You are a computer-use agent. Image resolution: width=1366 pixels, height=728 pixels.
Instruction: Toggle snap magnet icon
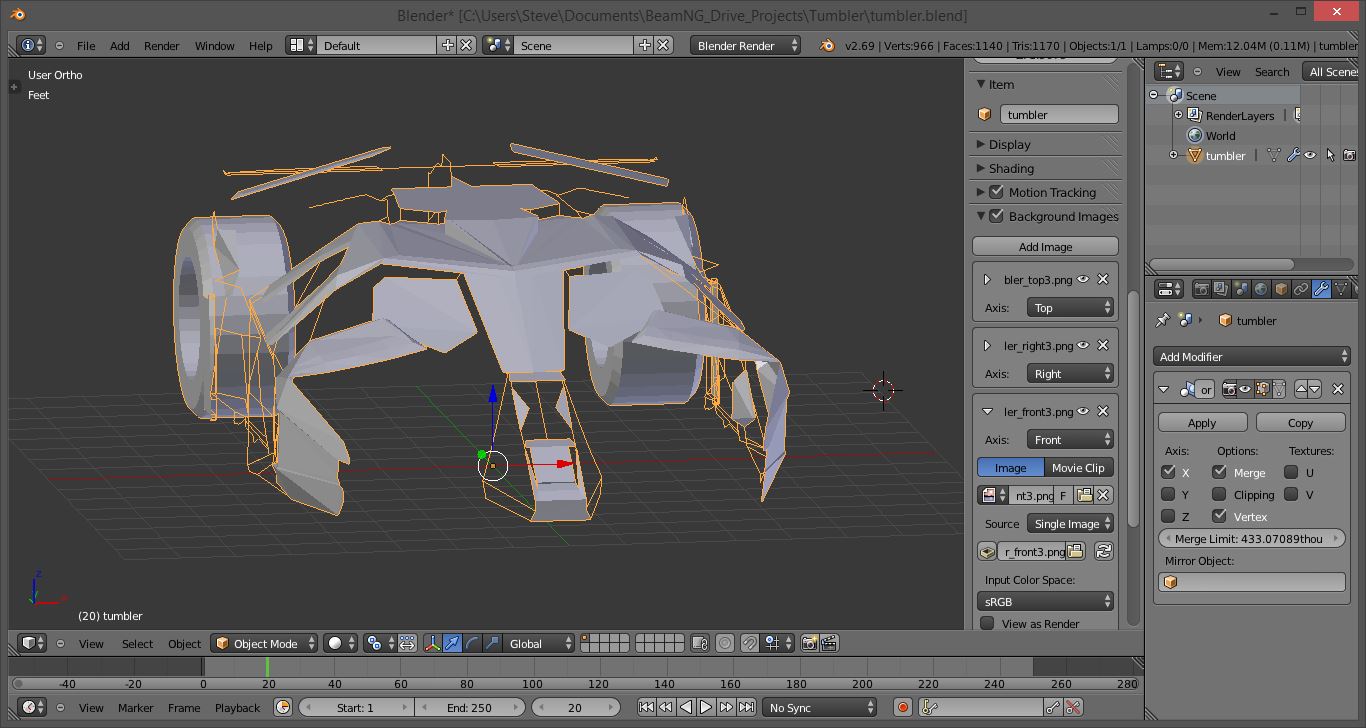click(750, 643)
